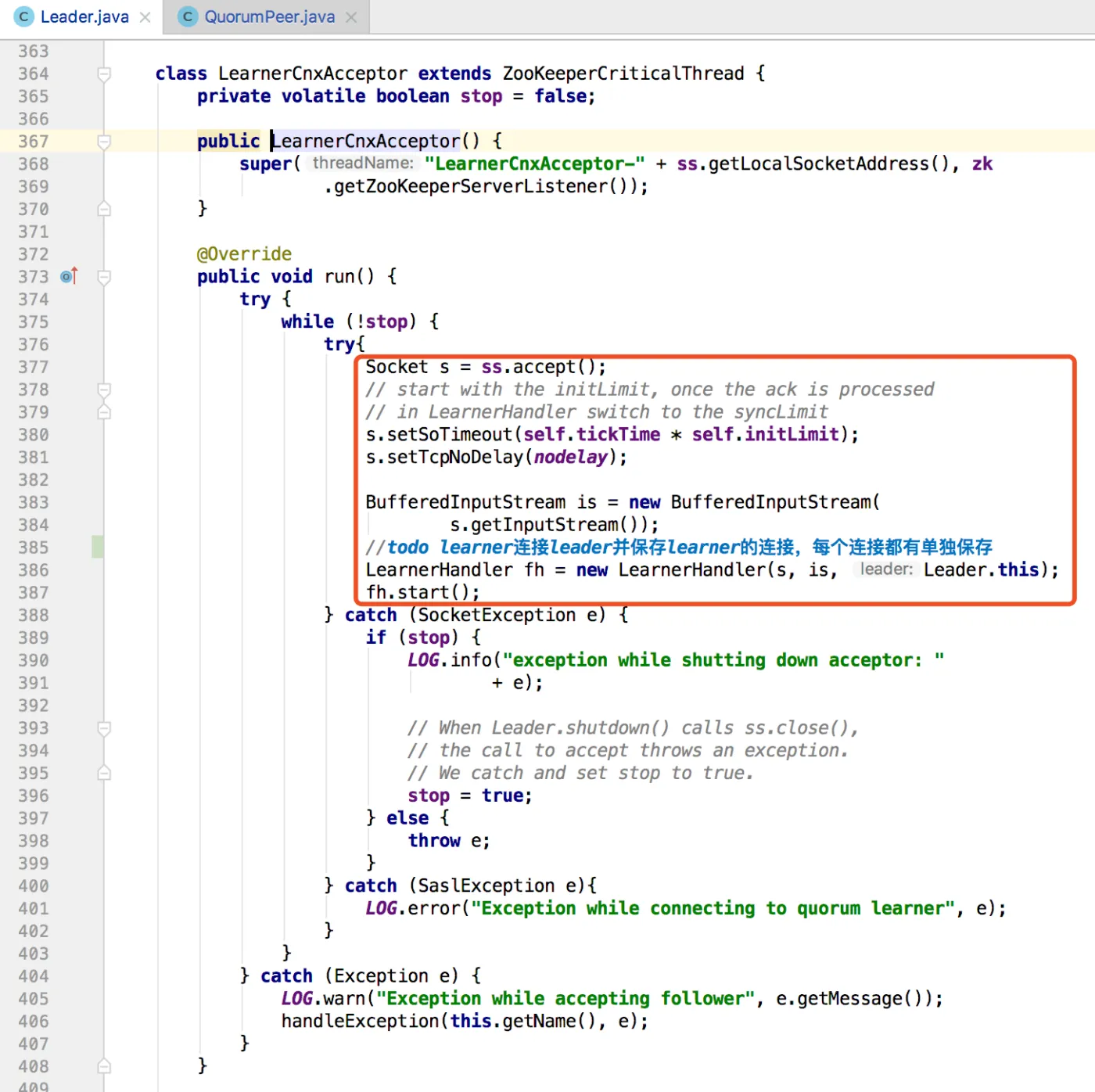This screenshot has width=1095, height=1092.
Task: Click the ZooKeeperCriticalThread class reference
Action: (623, 74)
